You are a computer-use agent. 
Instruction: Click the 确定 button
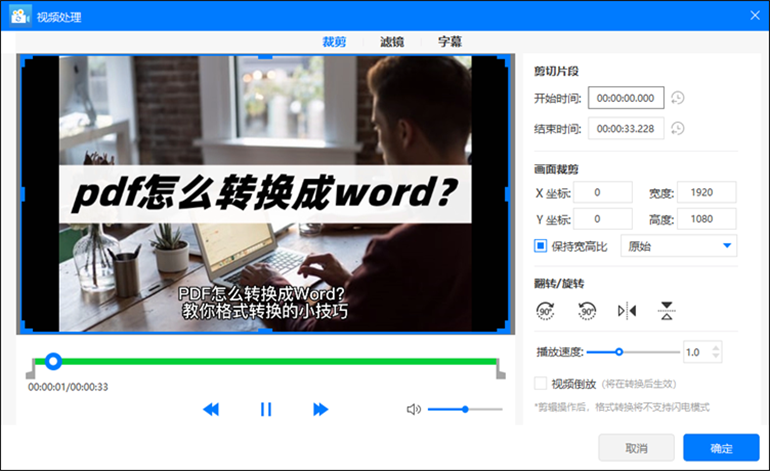pyautogui.click(x=721, y=447)
